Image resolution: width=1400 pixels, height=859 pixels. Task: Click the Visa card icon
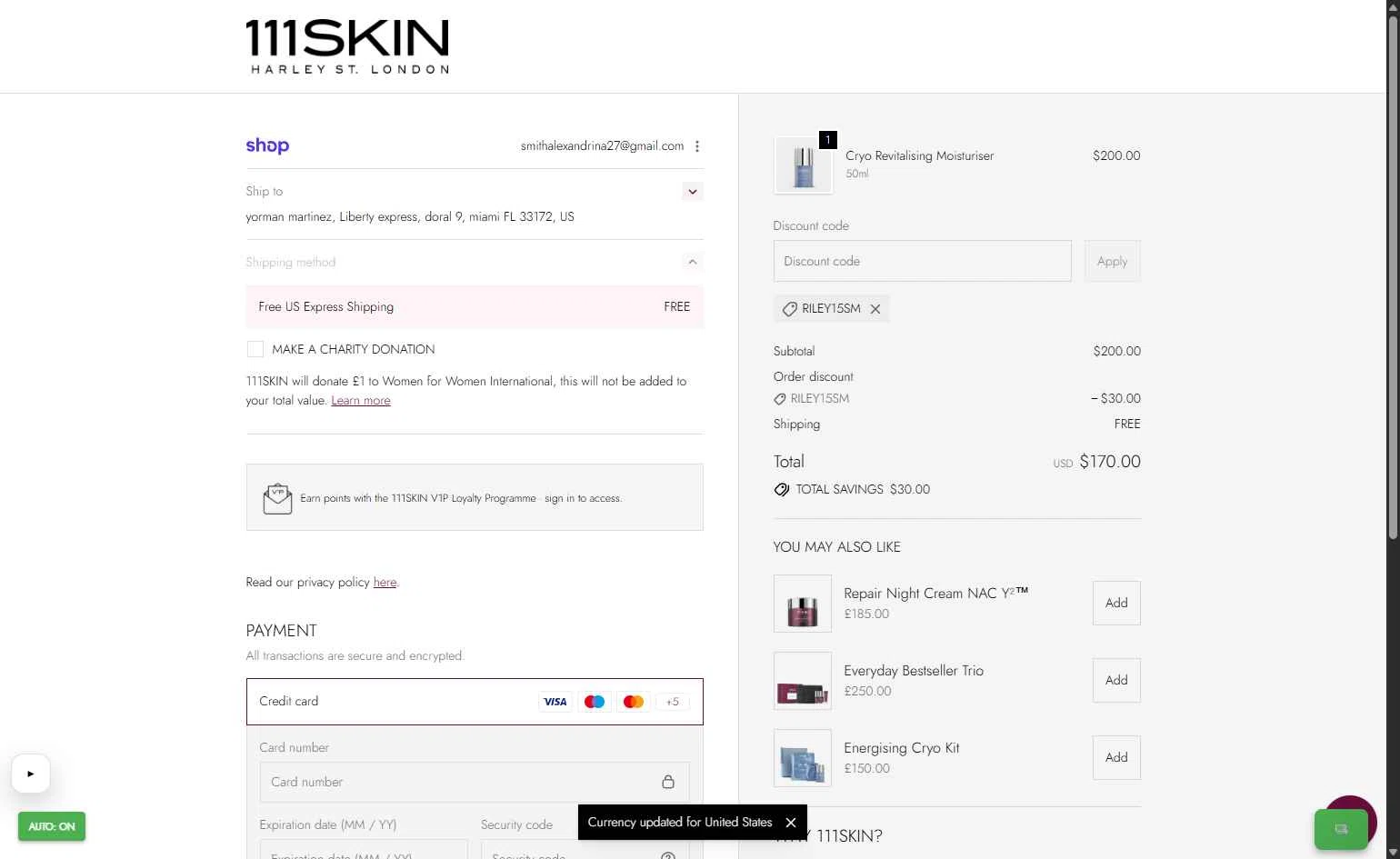(555, 702)
